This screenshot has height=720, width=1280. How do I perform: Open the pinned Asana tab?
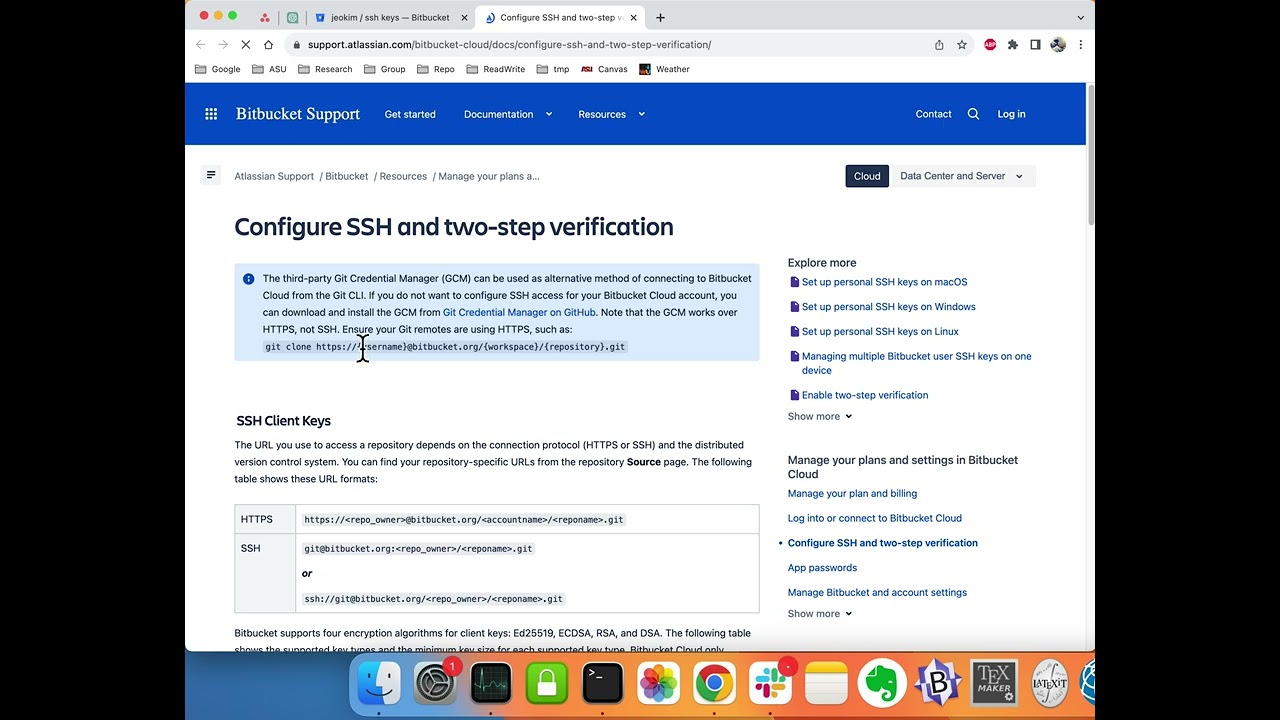[264, 17]
